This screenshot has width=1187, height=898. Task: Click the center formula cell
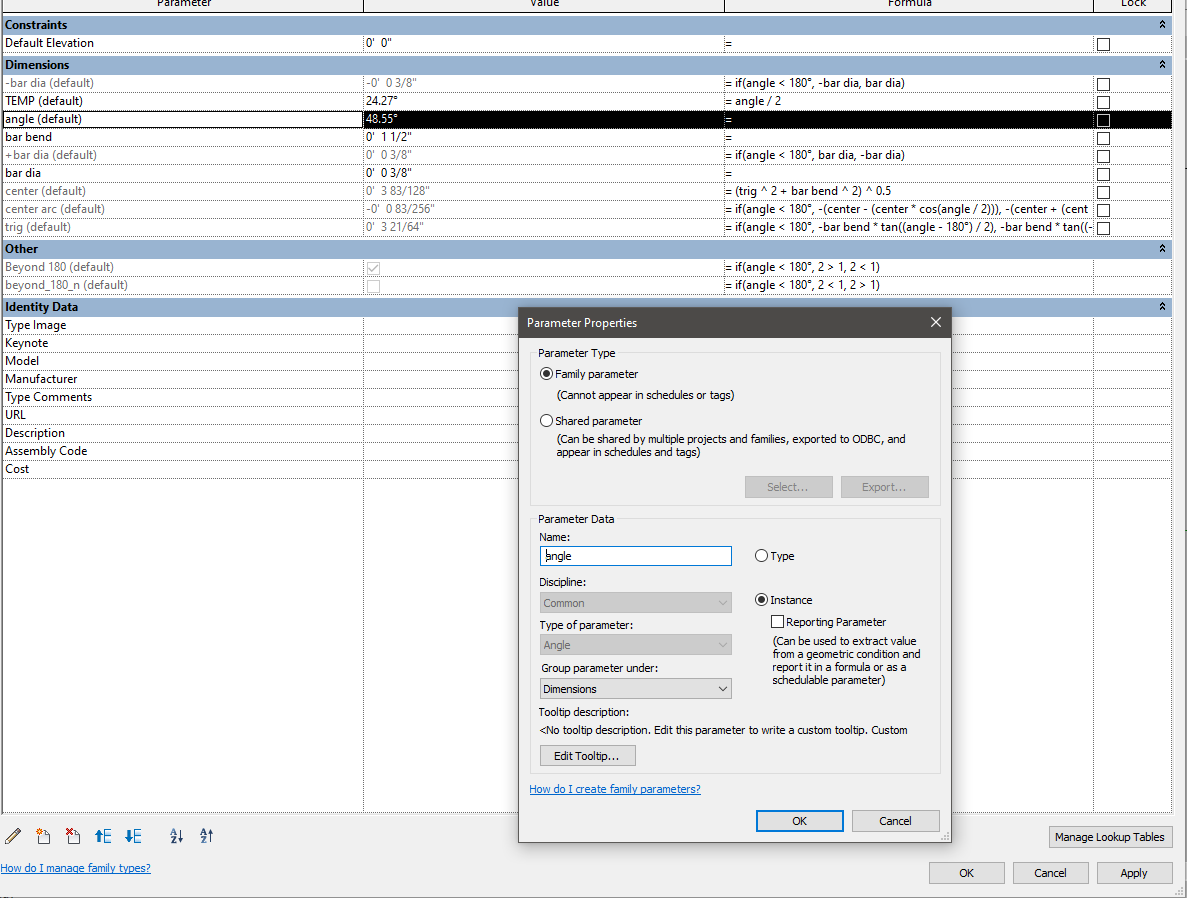click(x=908, y=191)
